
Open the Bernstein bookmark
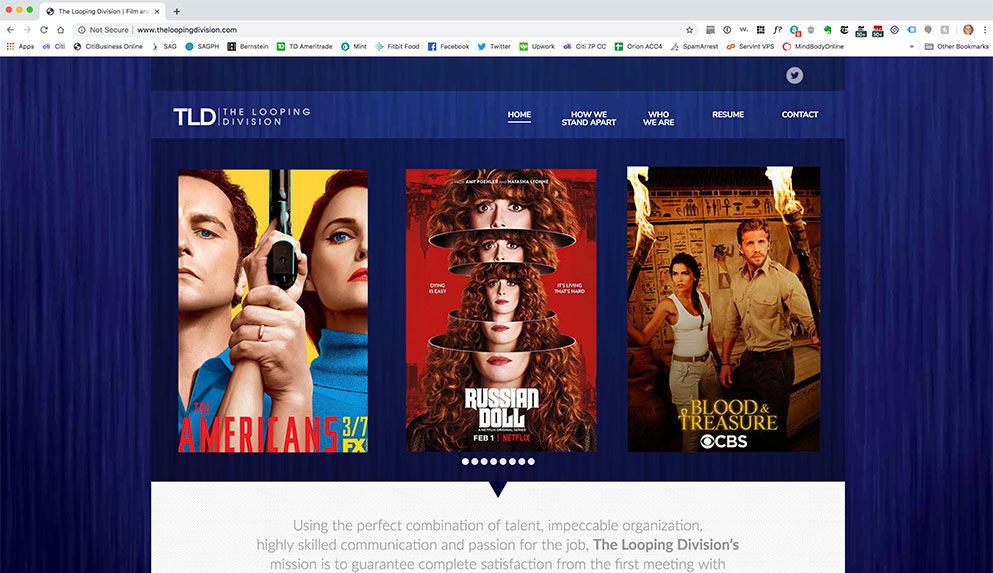(248, 46)
